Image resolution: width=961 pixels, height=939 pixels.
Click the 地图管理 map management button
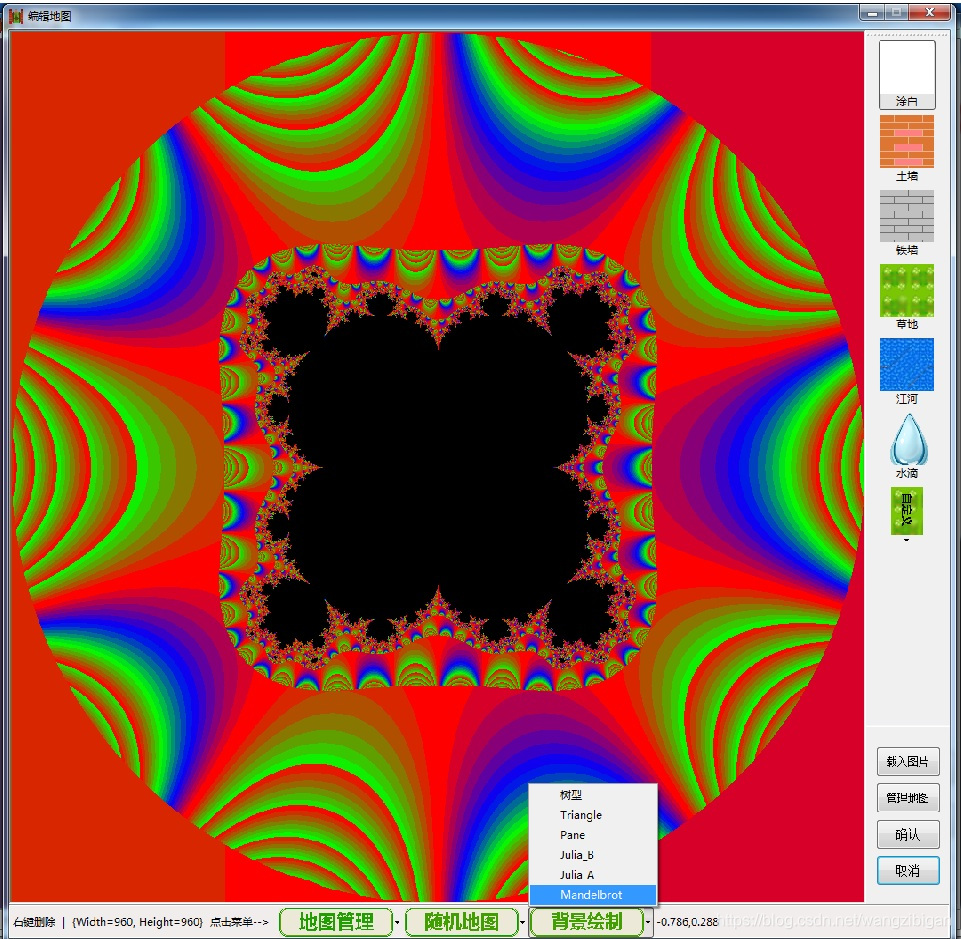point(336,922)
